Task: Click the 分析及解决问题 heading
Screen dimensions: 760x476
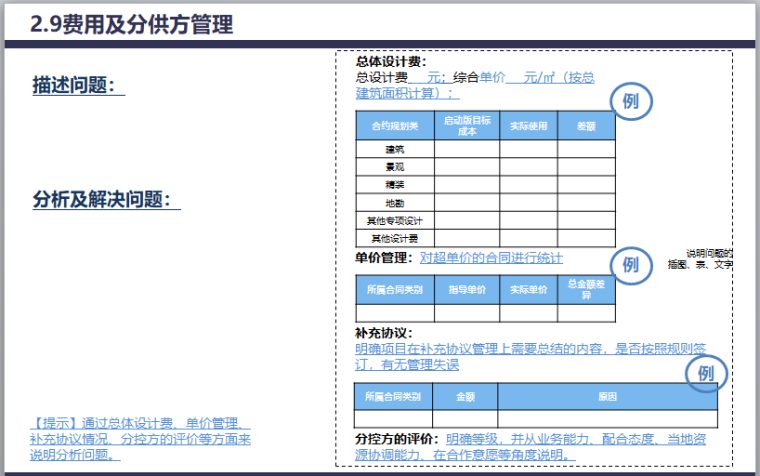Action: [x=106, y=199]
